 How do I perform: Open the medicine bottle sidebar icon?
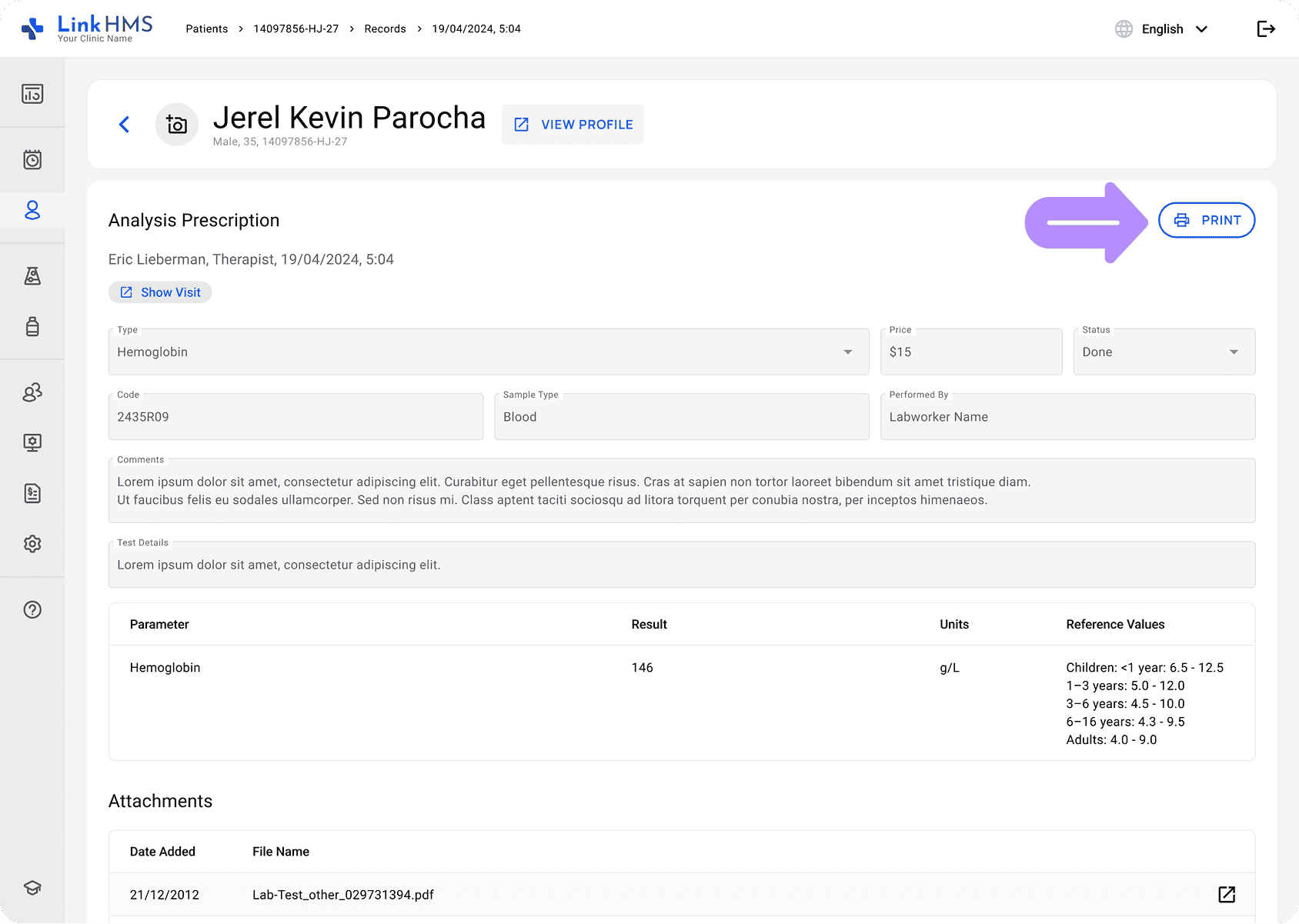[x=32, y=327]
